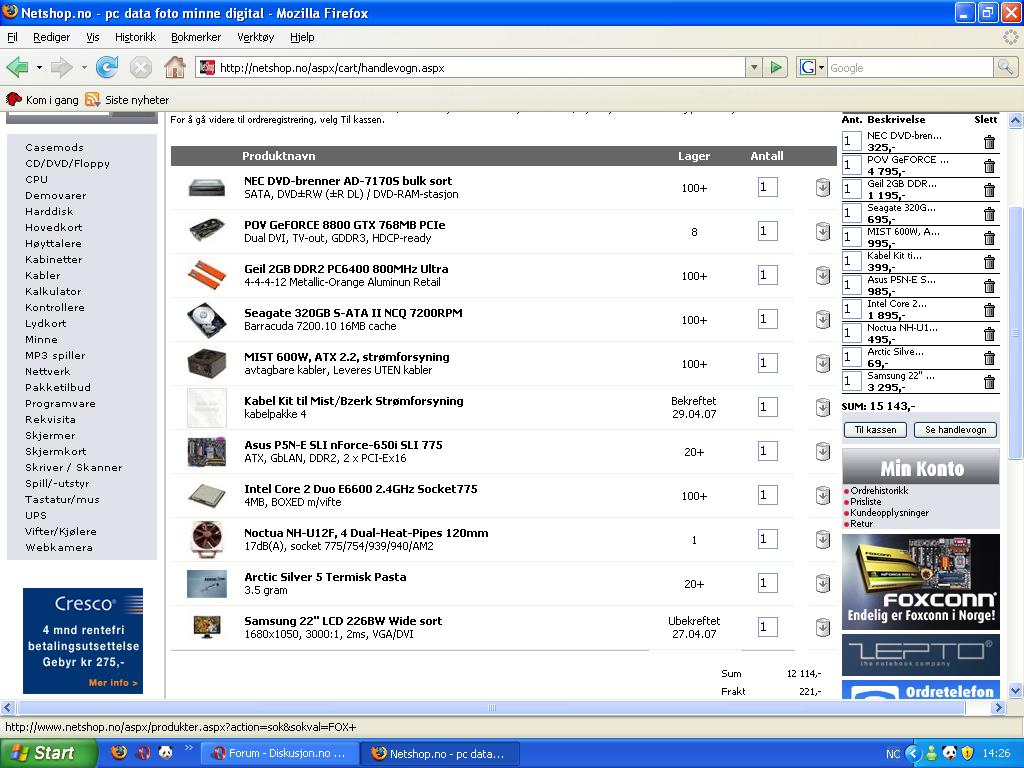Viewport: 1024px width, 768px height.
Task: Delete Intel Core 2 from sidebar cart
Action: (x=989, y=310)
